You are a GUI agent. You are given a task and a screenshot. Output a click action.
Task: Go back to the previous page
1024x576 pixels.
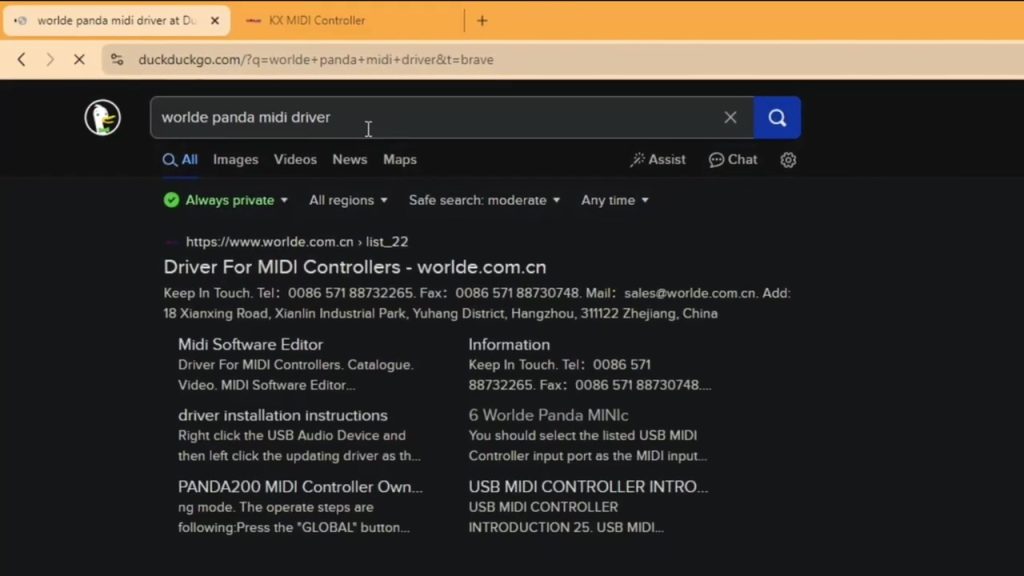22,59
